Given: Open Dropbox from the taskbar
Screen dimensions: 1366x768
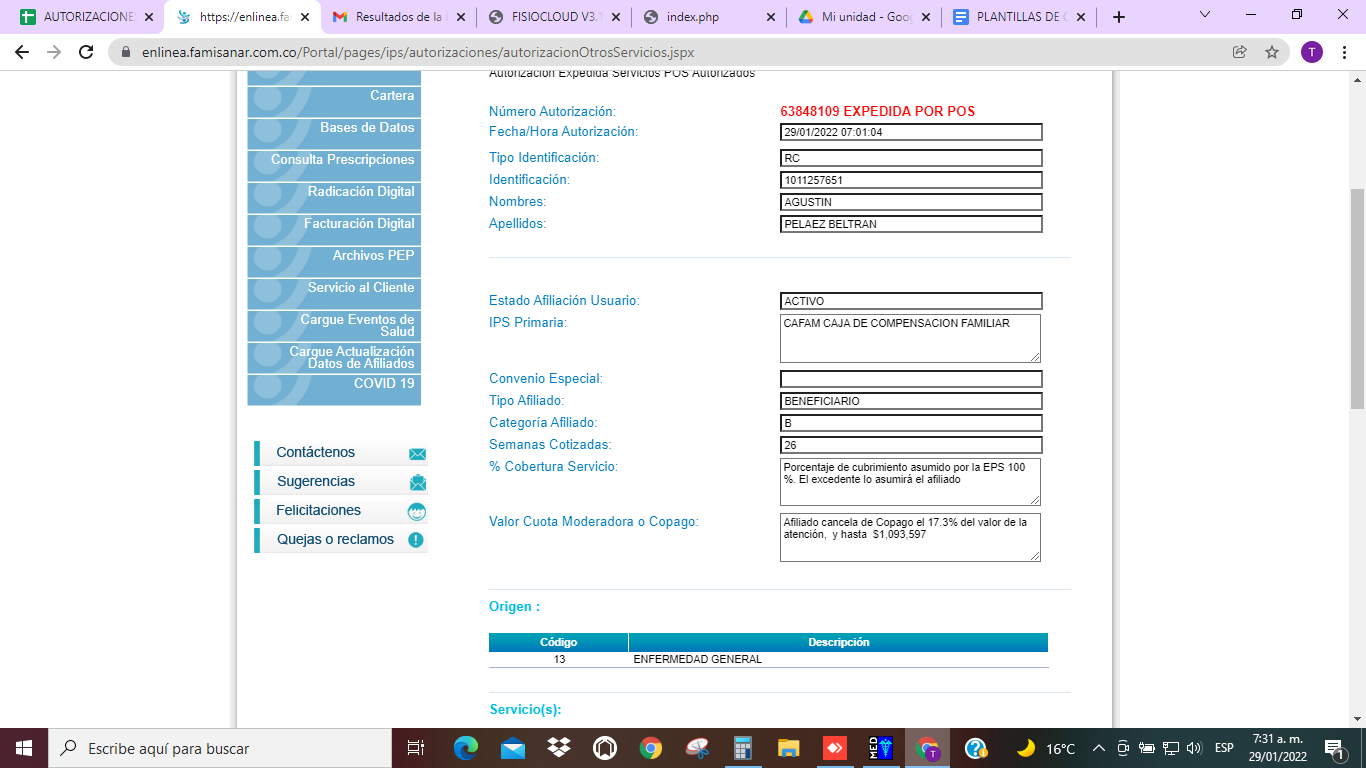Looking at the screenshot, I should 559,748.
